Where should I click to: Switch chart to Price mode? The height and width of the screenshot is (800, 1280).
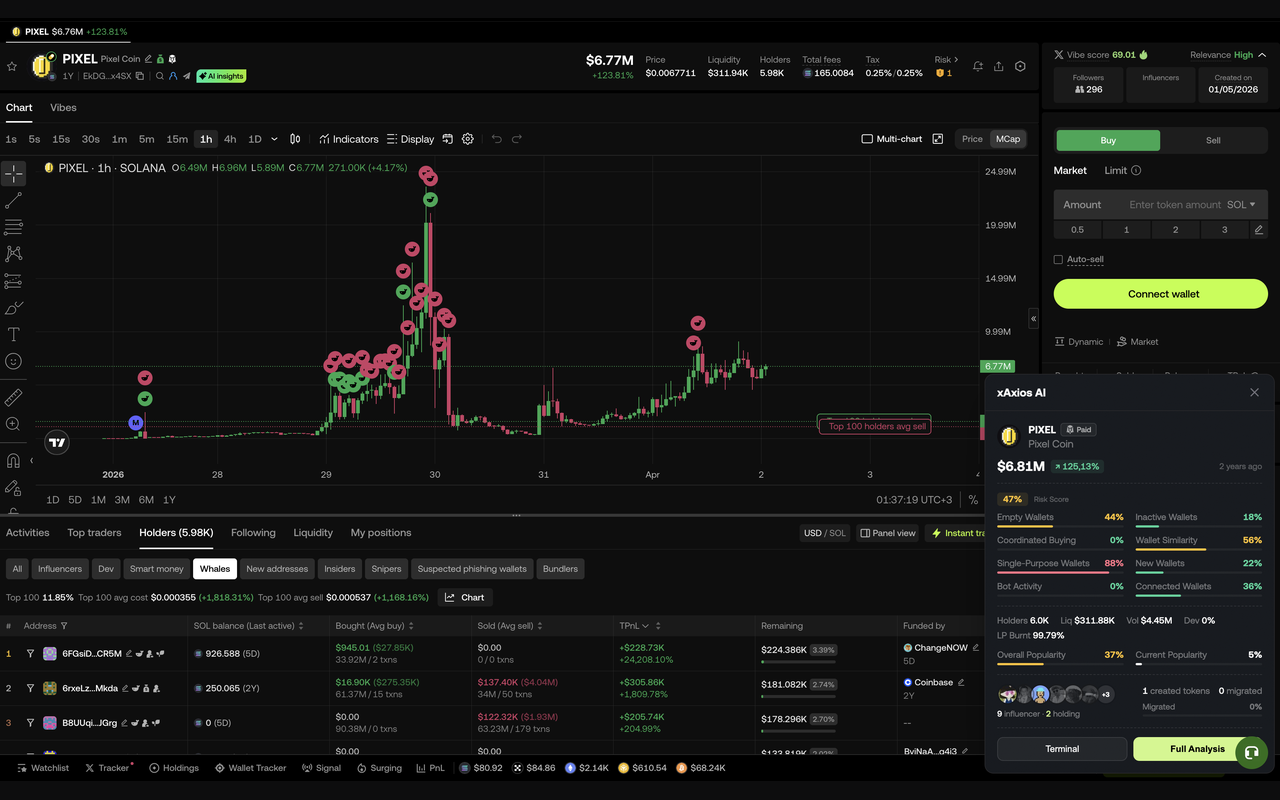pyautogui.click(x=972, y=139)
